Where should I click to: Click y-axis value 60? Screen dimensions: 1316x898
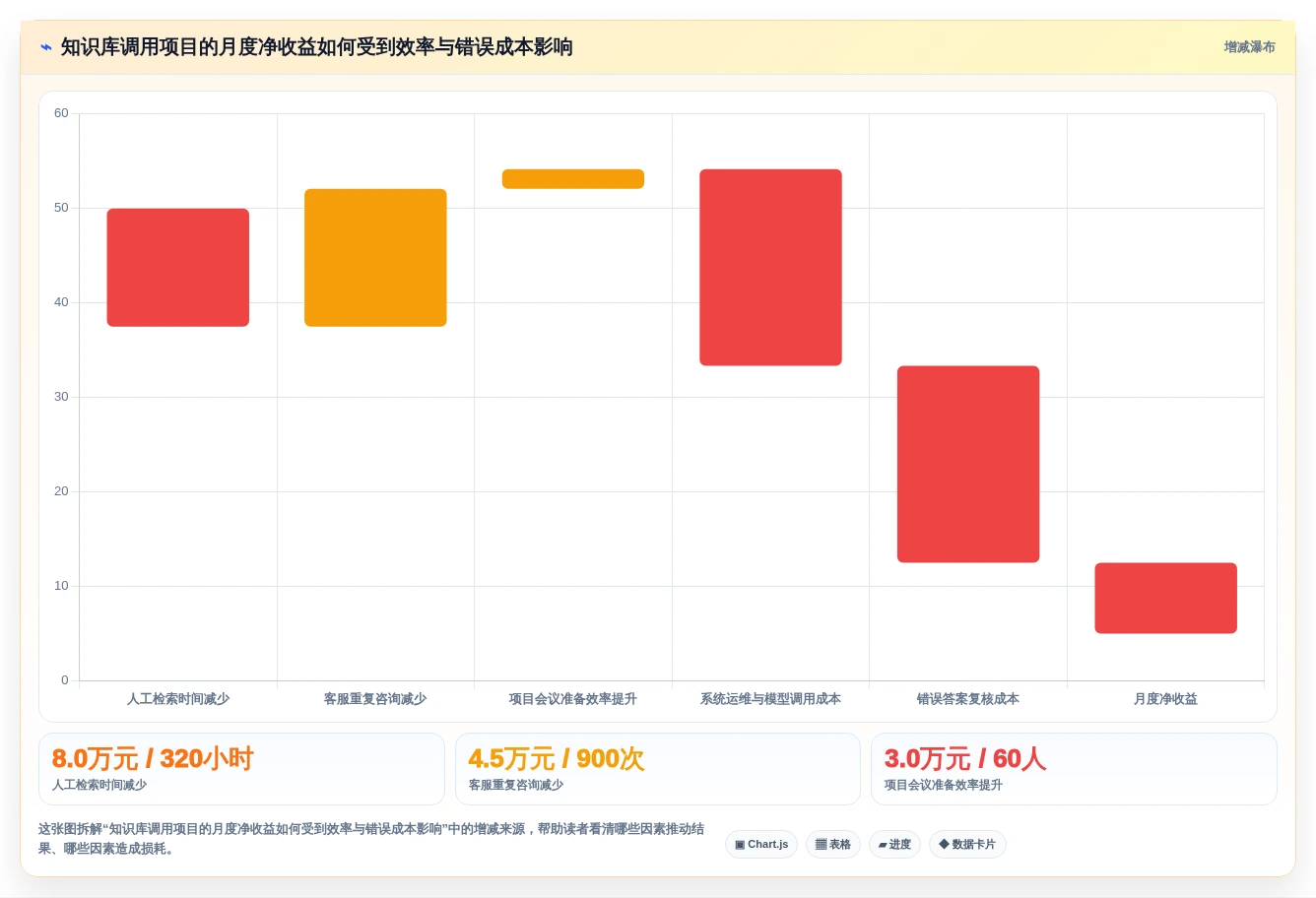click(61, 113)
